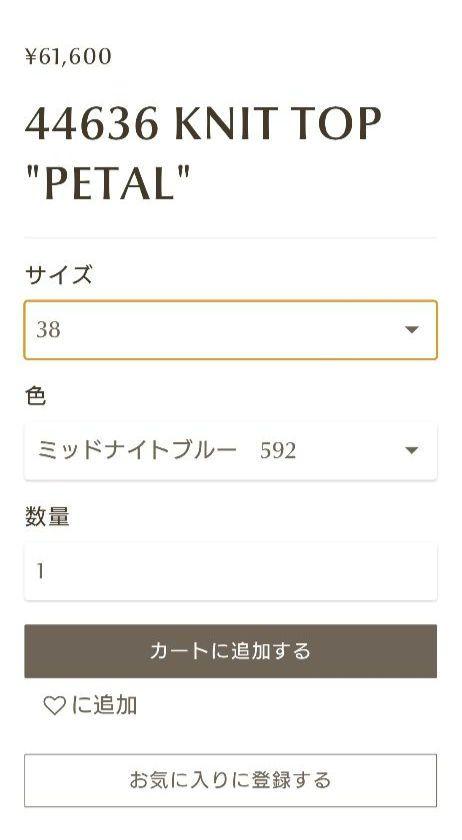Focus the 数量 quantity input field
This screenshot has height=840, width=462.
click(230, 571)
